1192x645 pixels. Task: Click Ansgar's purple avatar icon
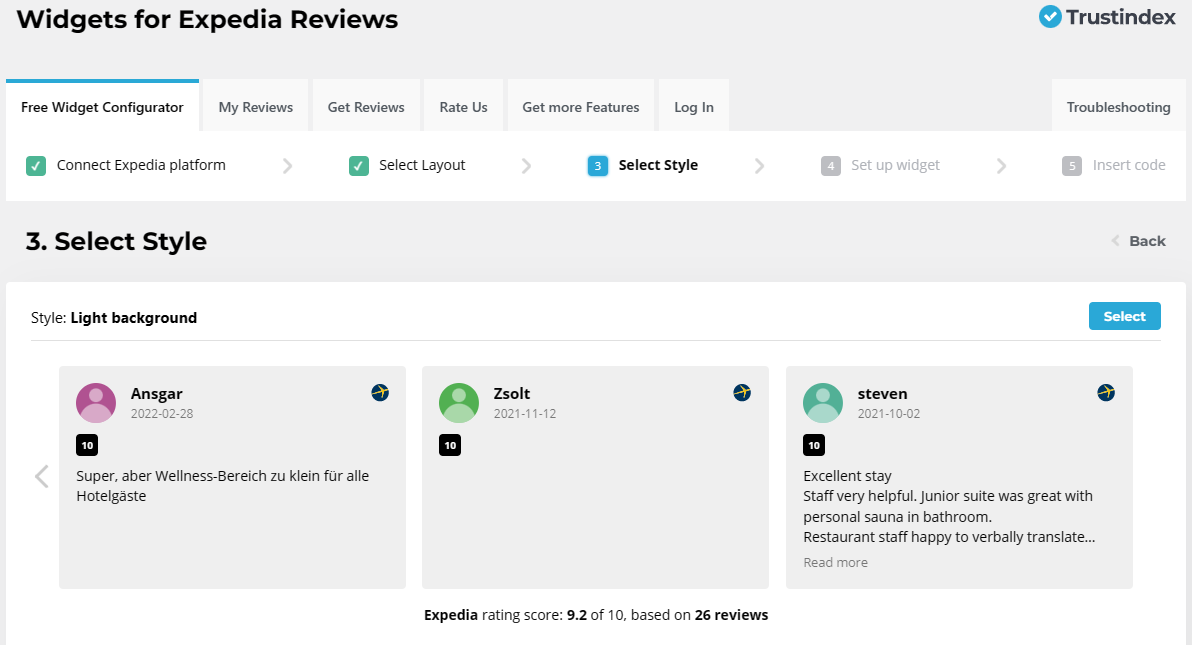(96, 403)
